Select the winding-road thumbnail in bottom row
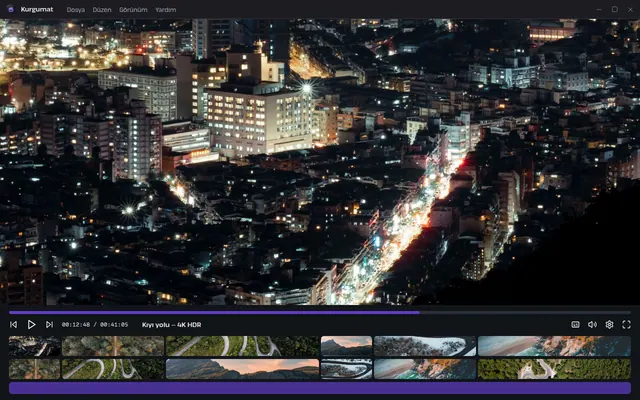 point(113,369)
